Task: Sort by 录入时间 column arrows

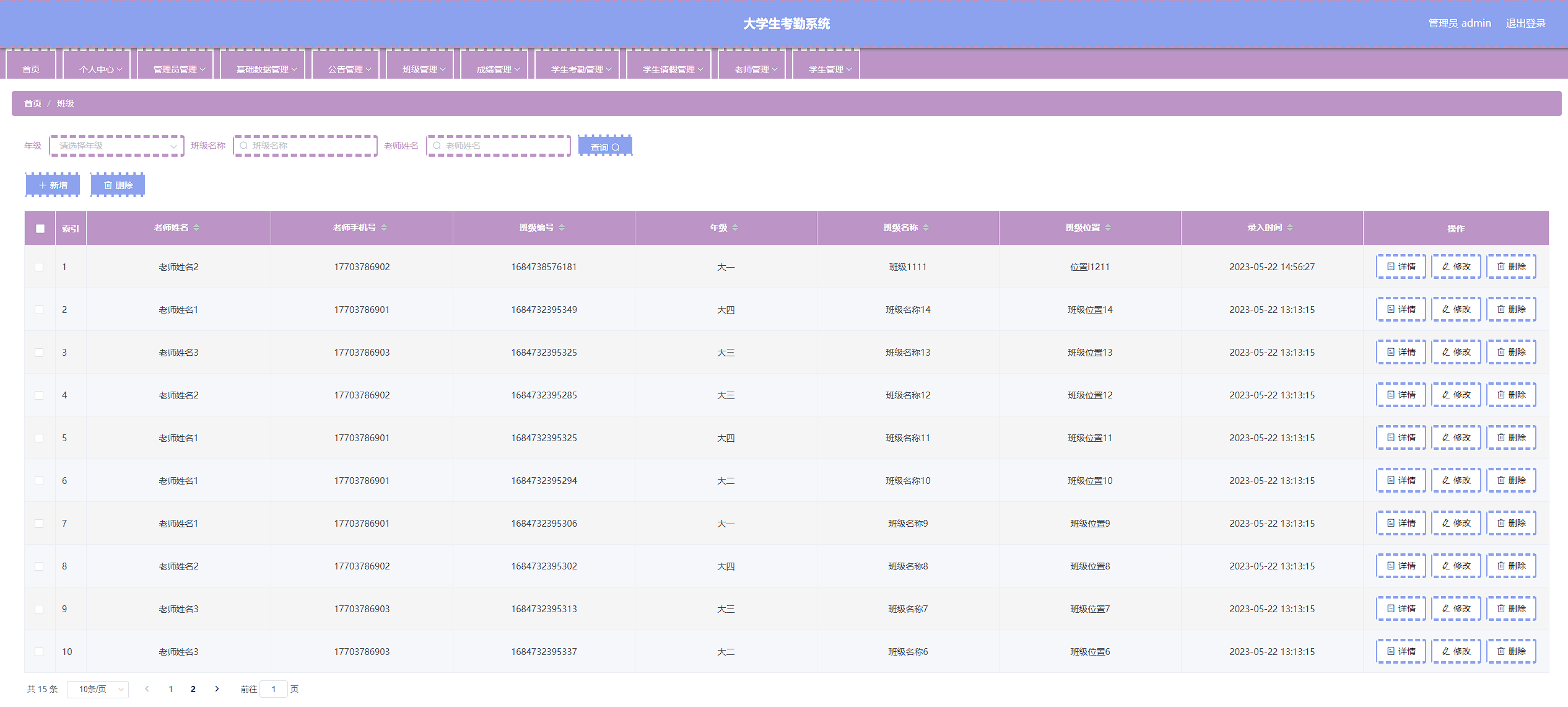Action: tap(1290, 228)
